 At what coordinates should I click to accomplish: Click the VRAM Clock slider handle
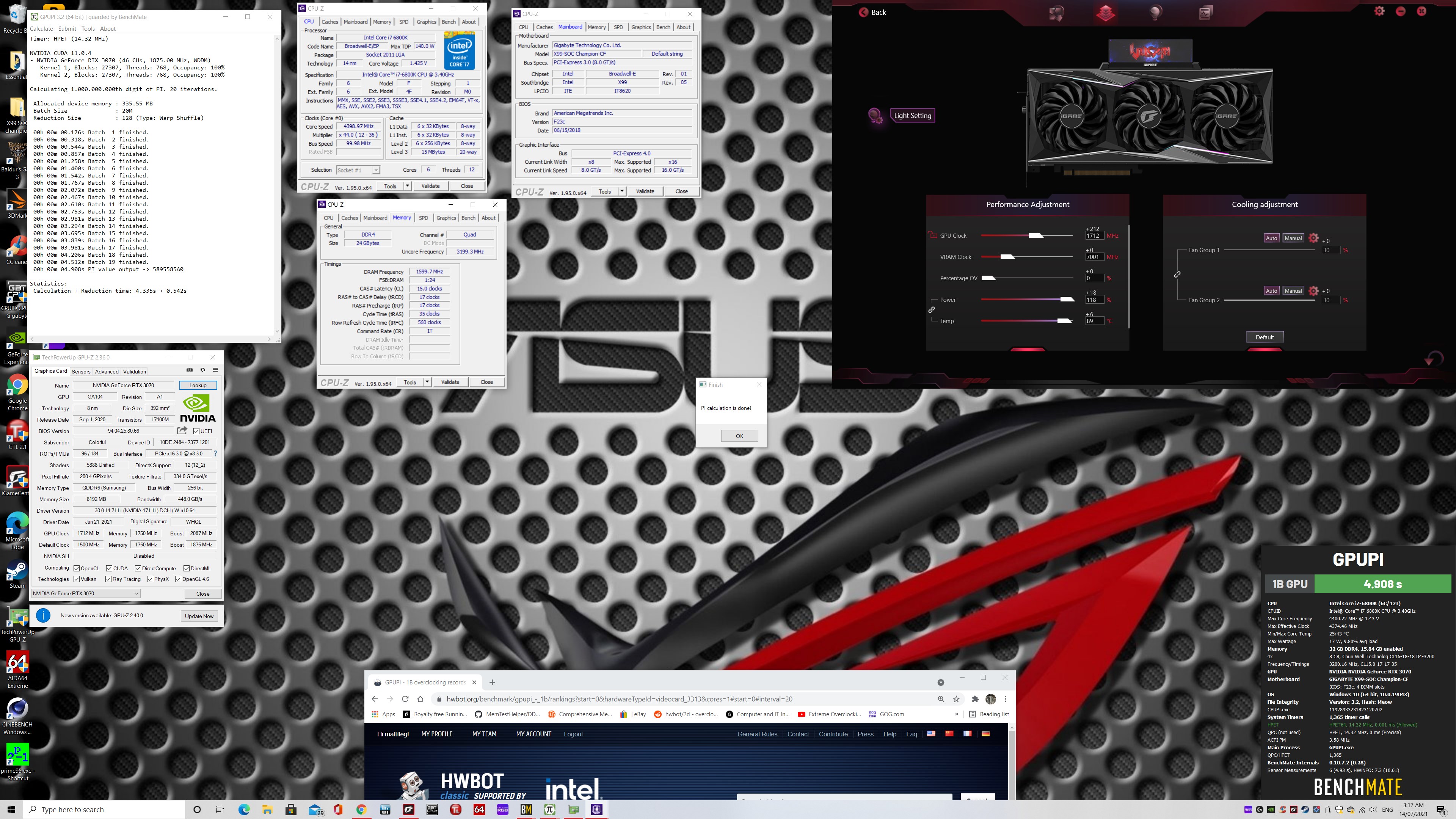click(1008, 257)
